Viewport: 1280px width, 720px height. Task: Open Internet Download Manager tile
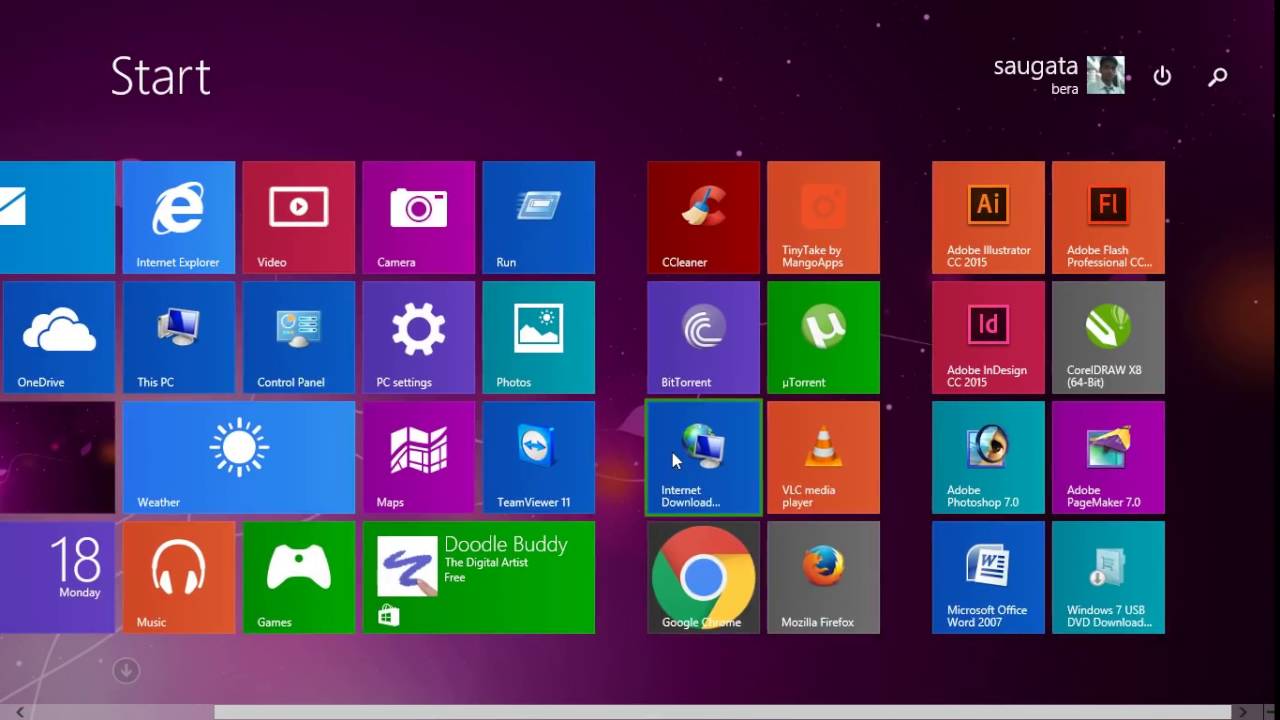pos(704,457)
